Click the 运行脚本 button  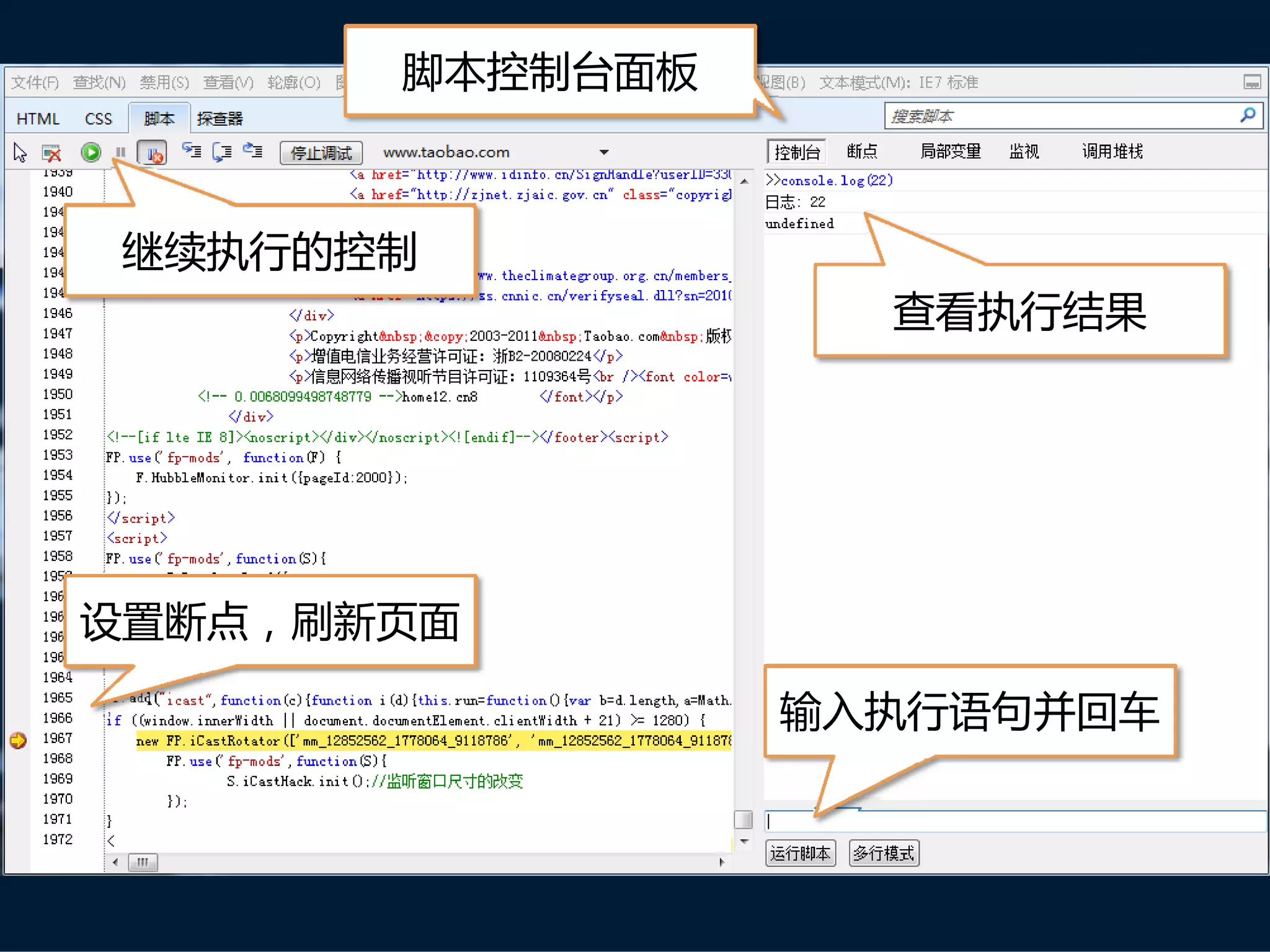pos(800,853)
